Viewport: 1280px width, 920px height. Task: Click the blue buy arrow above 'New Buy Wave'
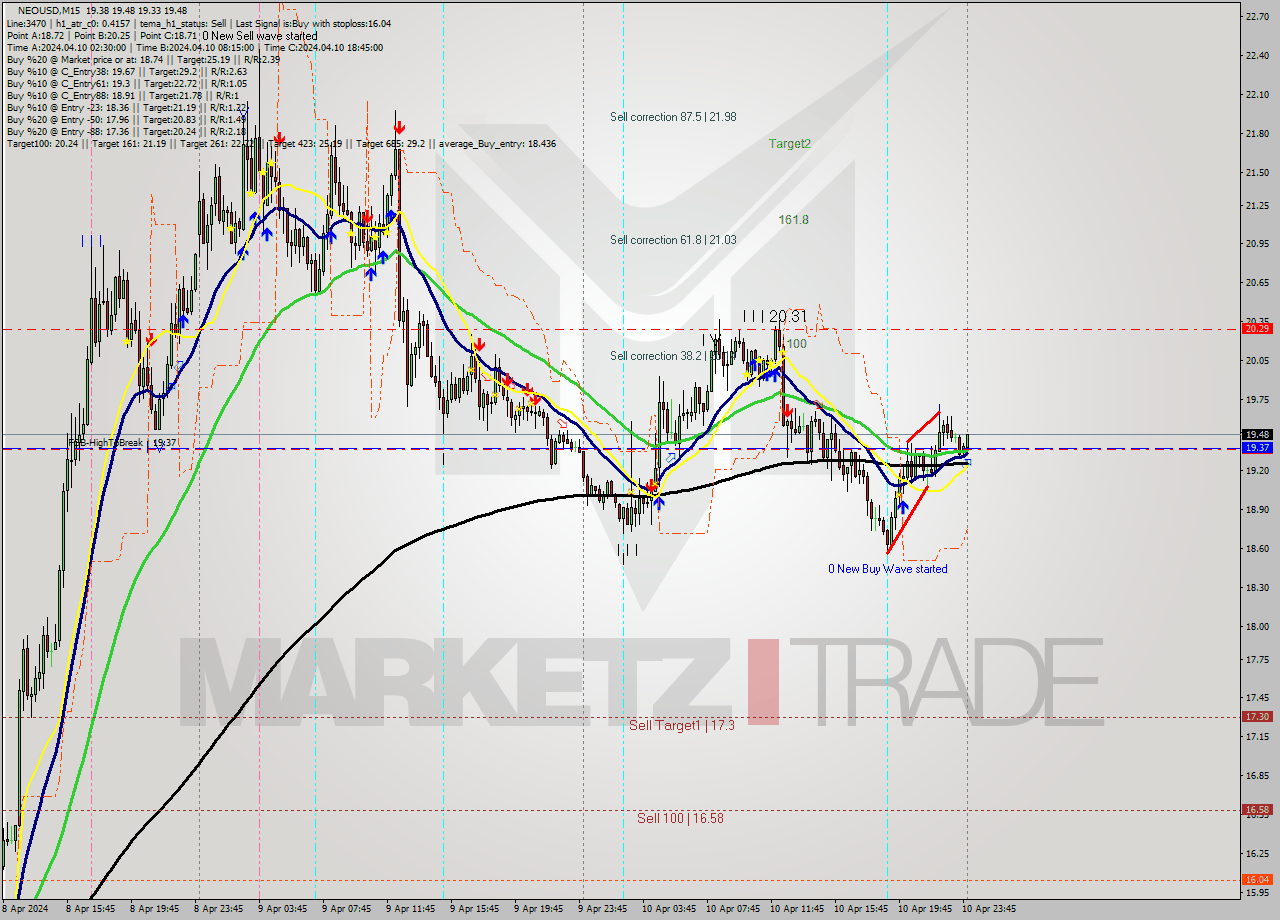903,508
